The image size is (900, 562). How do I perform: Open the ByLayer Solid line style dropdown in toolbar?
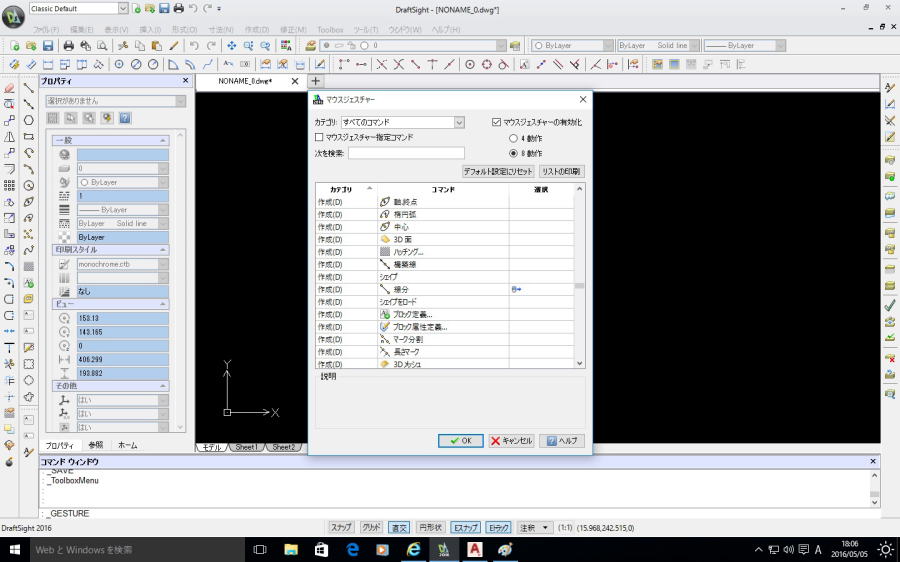658,45
